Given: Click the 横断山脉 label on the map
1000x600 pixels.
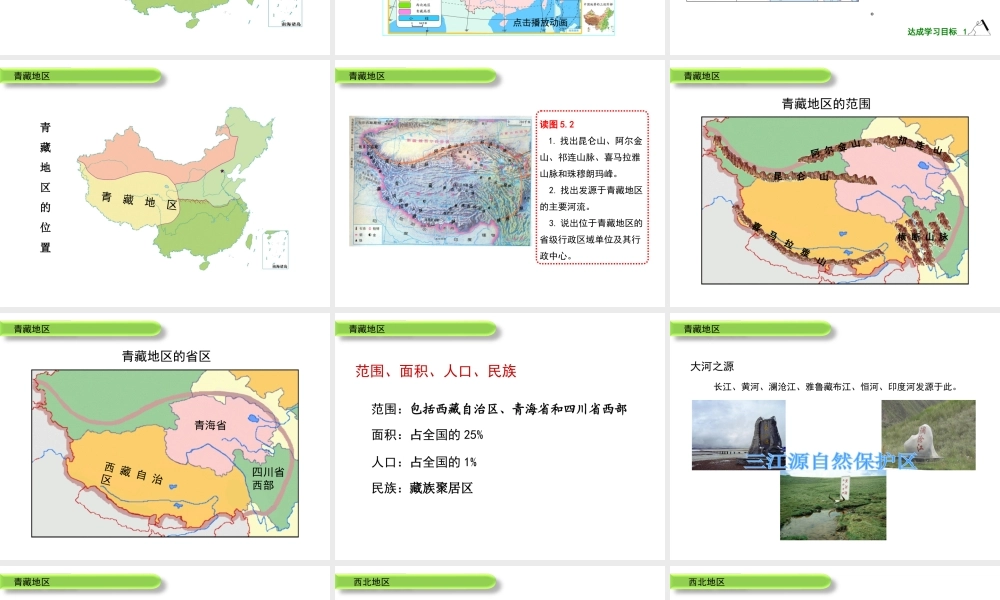Looking at the screenshot, I should (x=922, y=237).
